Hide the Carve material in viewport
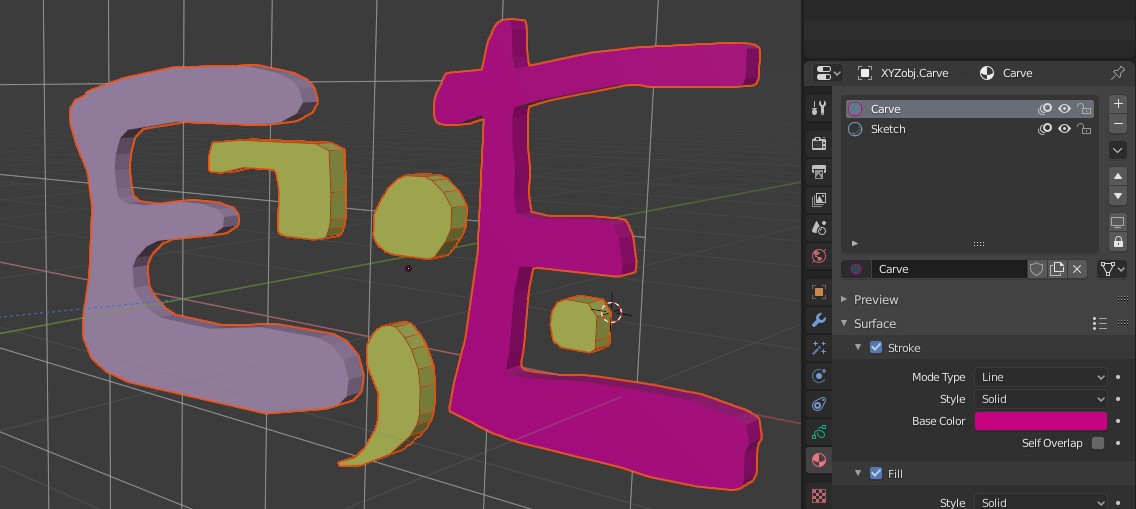 pyautogui.click(x=1064, y=109)
